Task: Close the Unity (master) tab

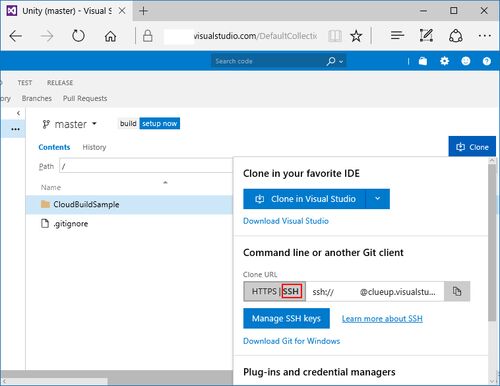Action: pos(122,11)
